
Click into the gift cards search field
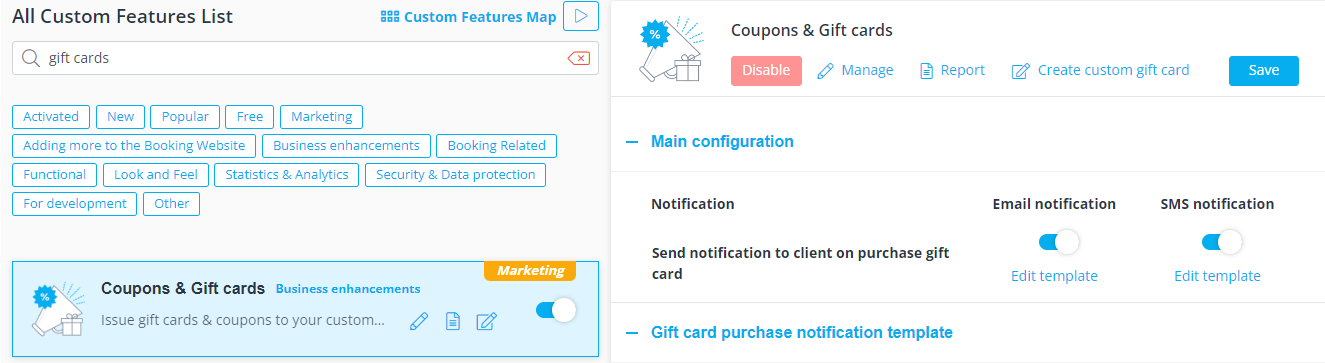coord(300,58)
